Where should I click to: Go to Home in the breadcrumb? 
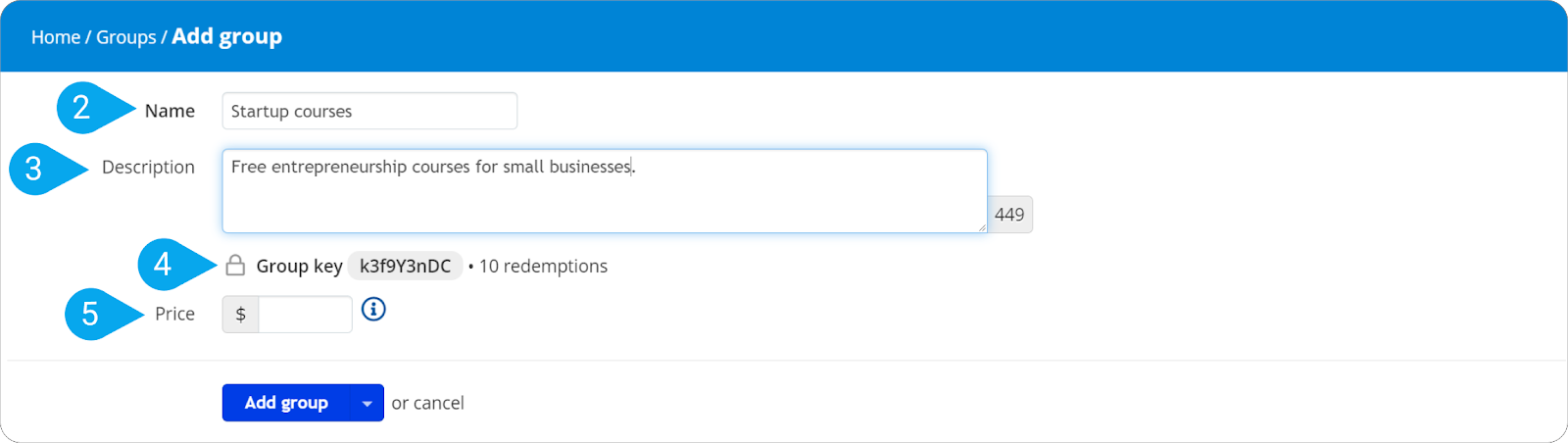pyautogui.click(x=56, y=37)
